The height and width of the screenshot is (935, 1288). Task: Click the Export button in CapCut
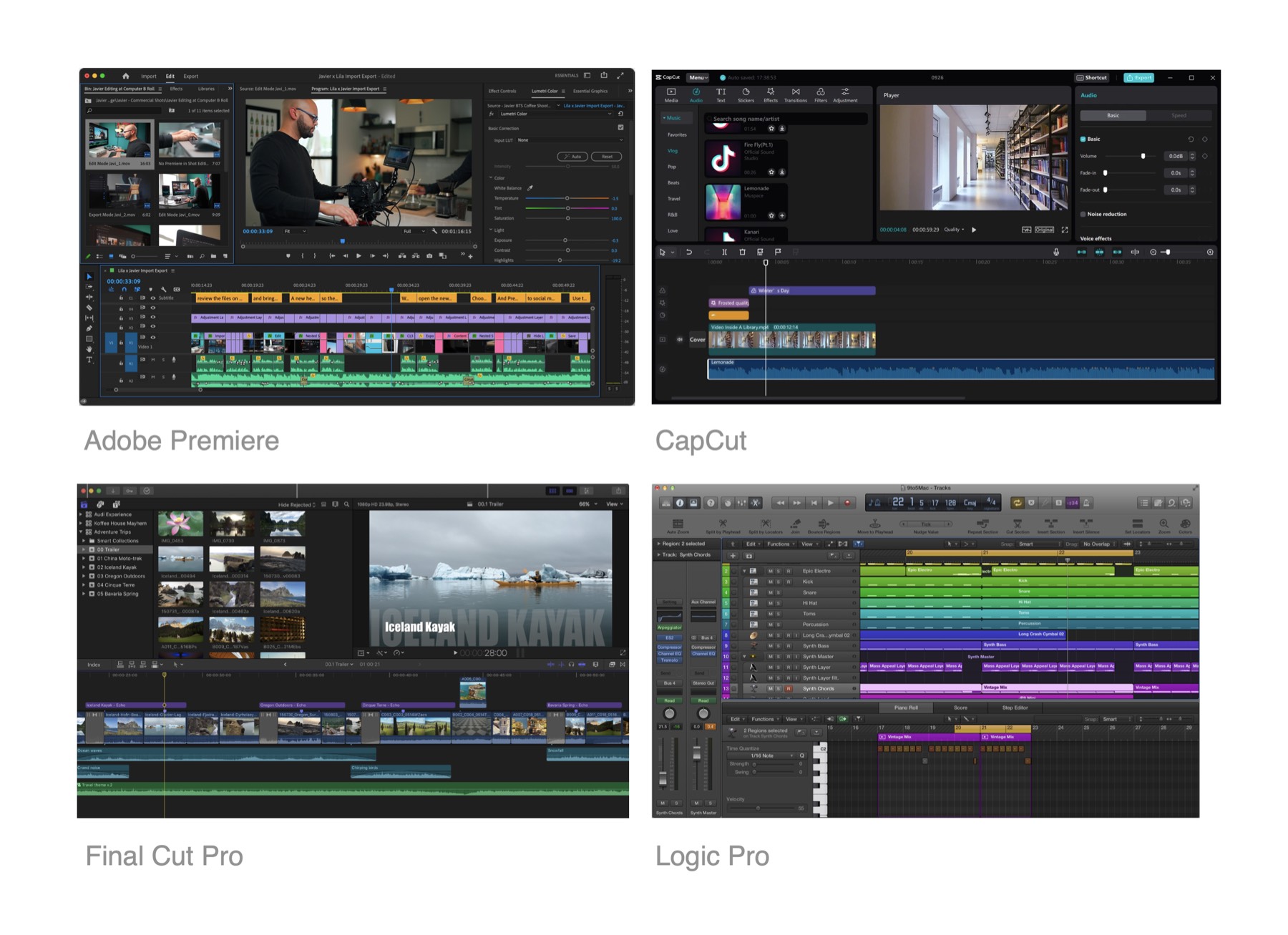pyautogui.click(x=1138, y=77)
